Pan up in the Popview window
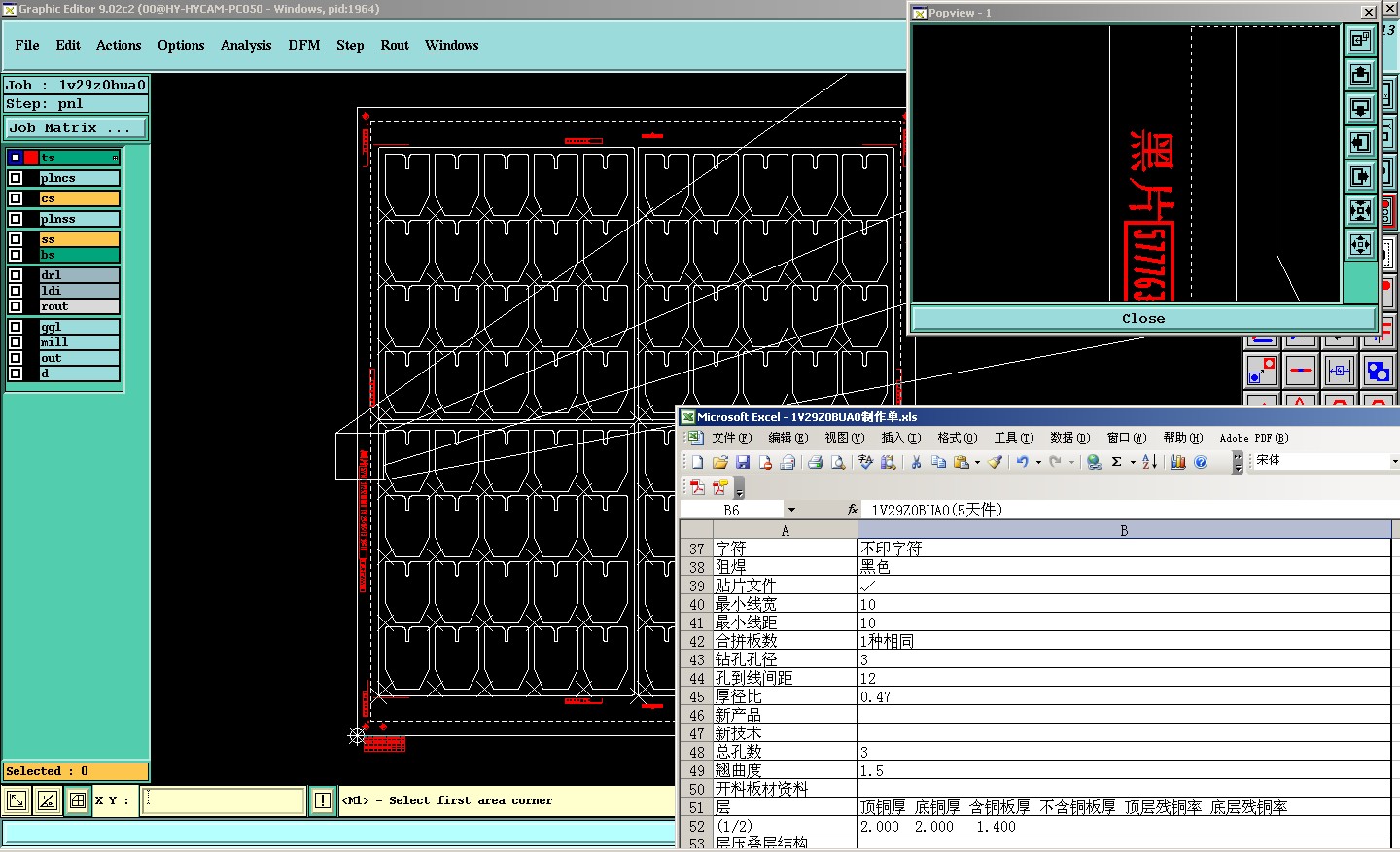The height and width of the screenshot is (852, 1400). (1360, 74)
